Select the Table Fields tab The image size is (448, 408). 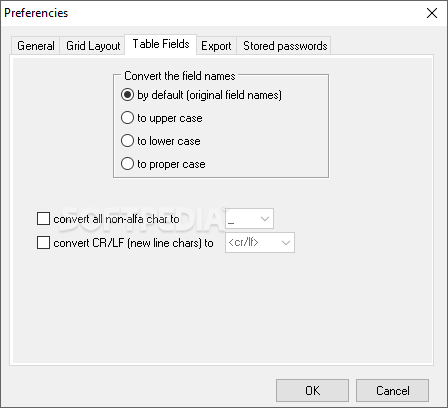[x=161, y=44]
